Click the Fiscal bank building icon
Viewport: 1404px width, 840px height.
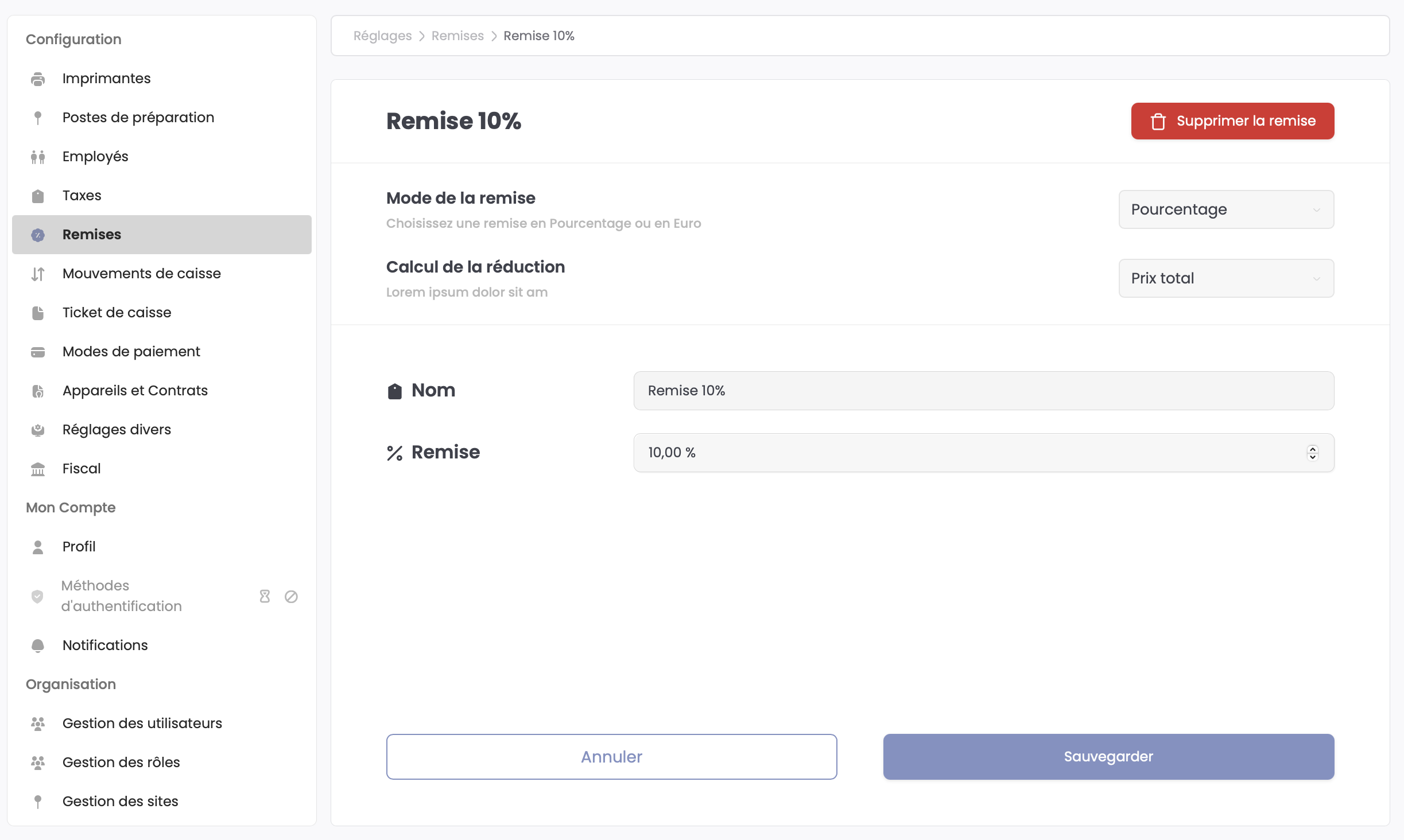[38, 469]
